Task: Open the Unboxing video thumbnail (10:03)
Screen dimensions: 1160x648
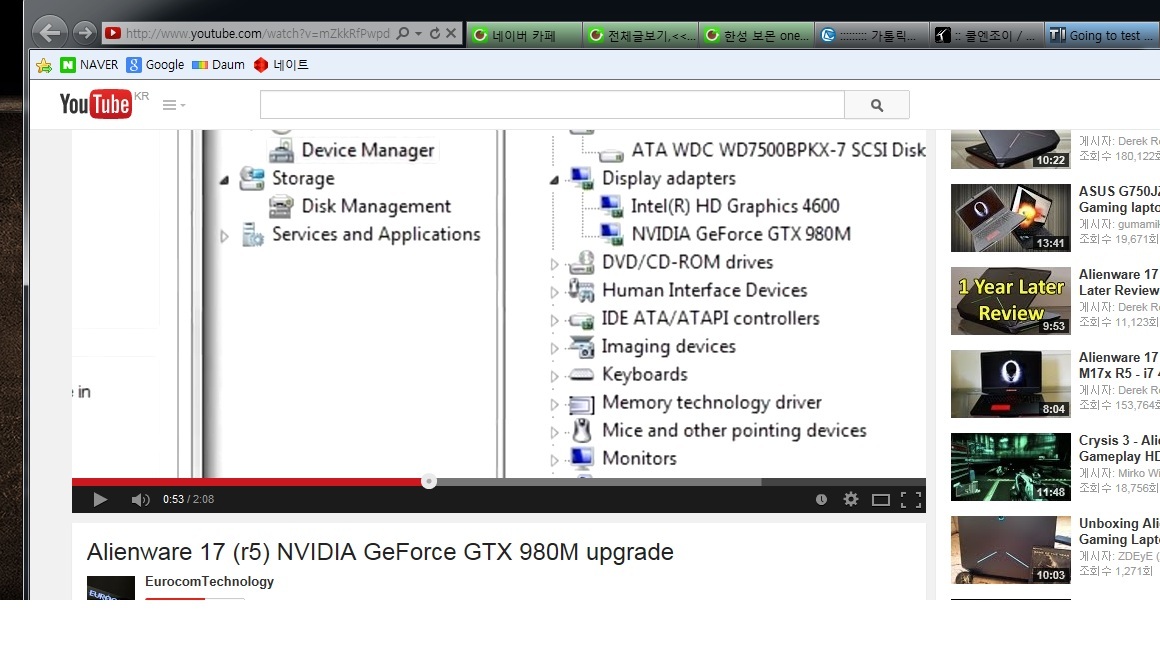Action: (1011, 550)
